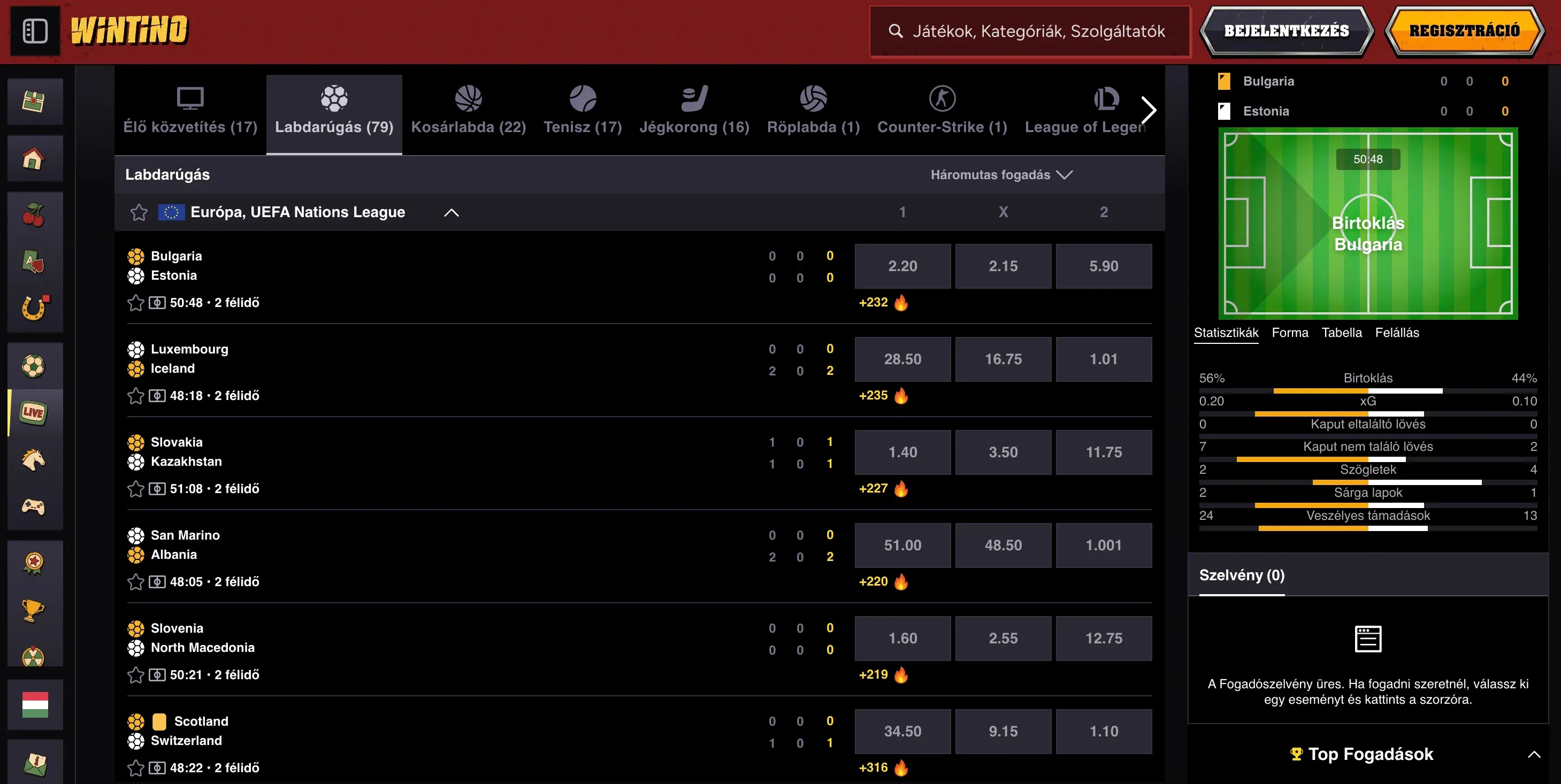
Task: Click the Regisztráció button
Action: coord(1465,31)
